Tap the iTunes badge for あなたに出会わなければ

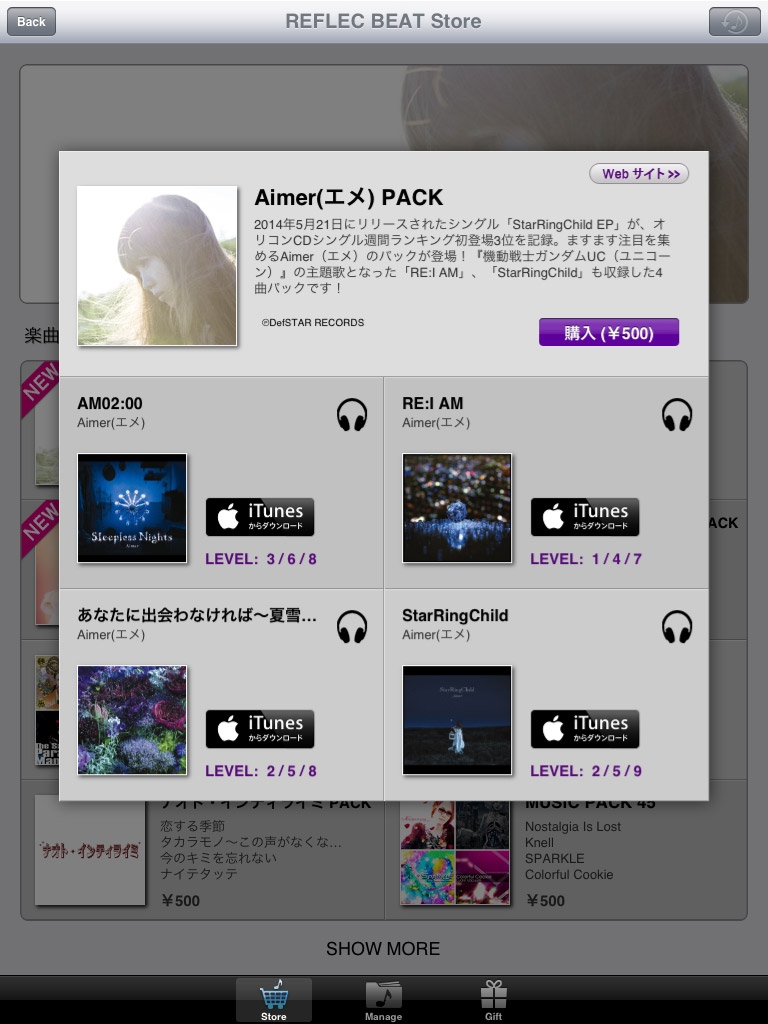pos(260,728)
